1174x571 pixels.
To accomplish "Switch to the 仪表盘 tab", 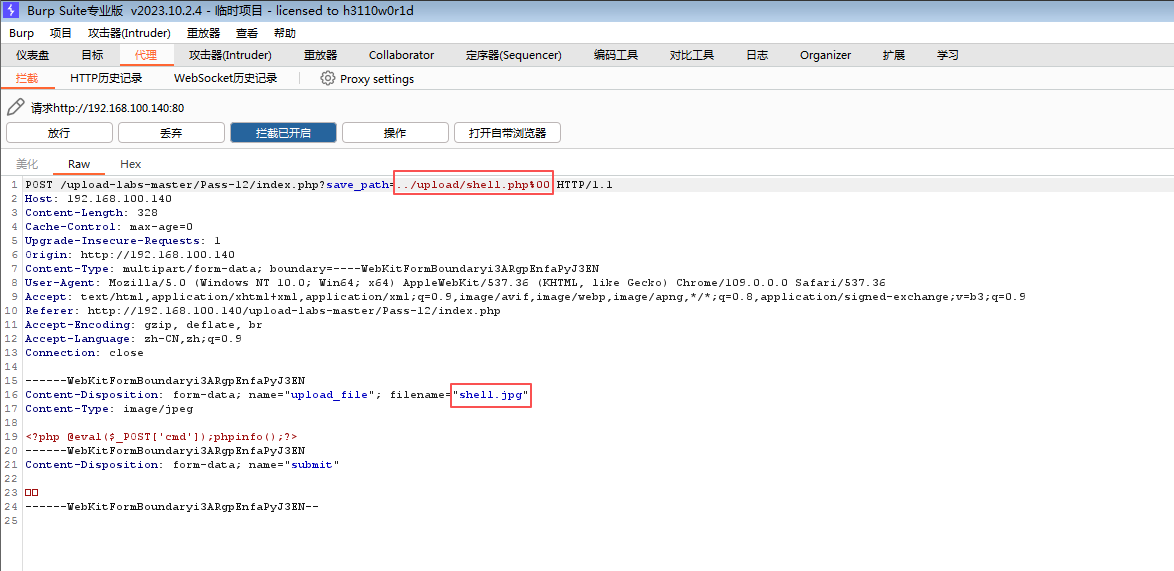I will 33,55.
